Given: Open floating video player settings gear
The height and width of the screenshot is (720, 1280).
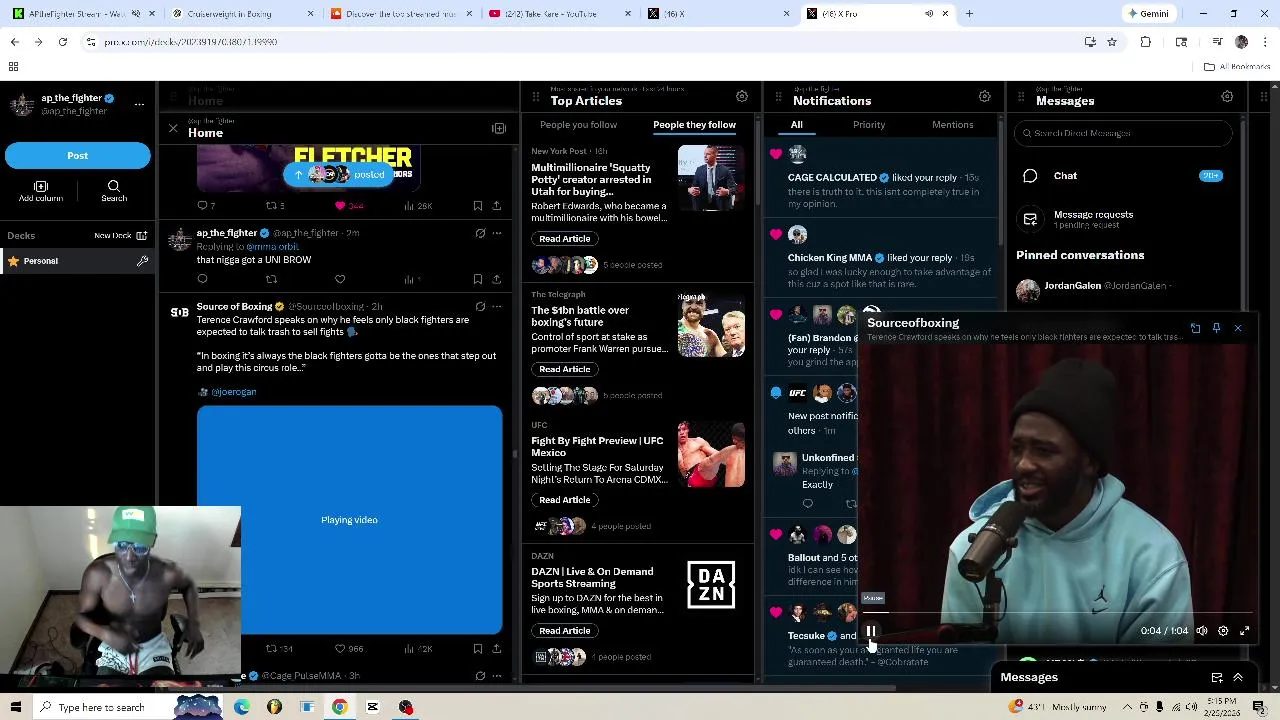Looking at the screenshot, I should (x=1223, y=631).
